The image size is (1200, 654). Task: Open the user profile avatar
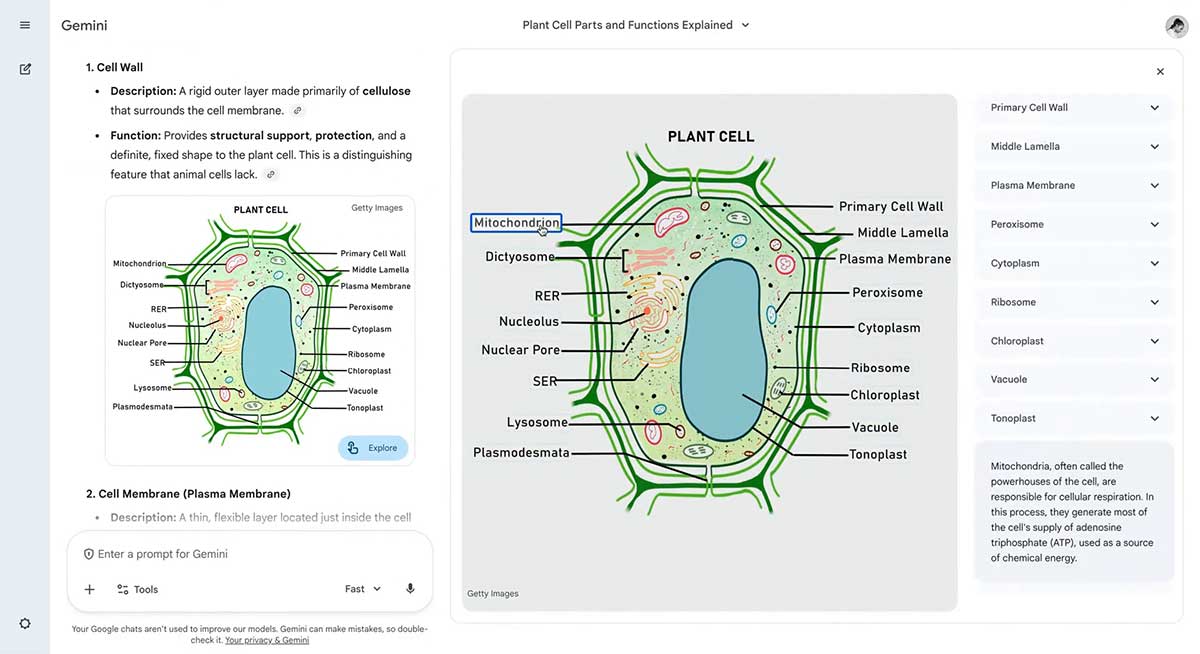click(1176, 26)
